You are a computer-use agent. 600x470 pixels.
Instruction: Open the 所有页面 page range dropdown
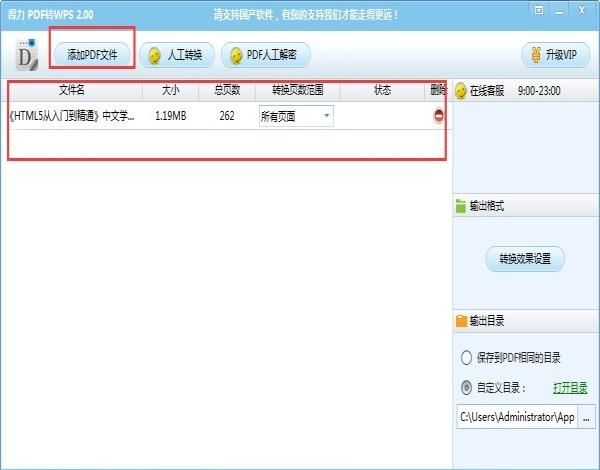click(x=296, y=116)
